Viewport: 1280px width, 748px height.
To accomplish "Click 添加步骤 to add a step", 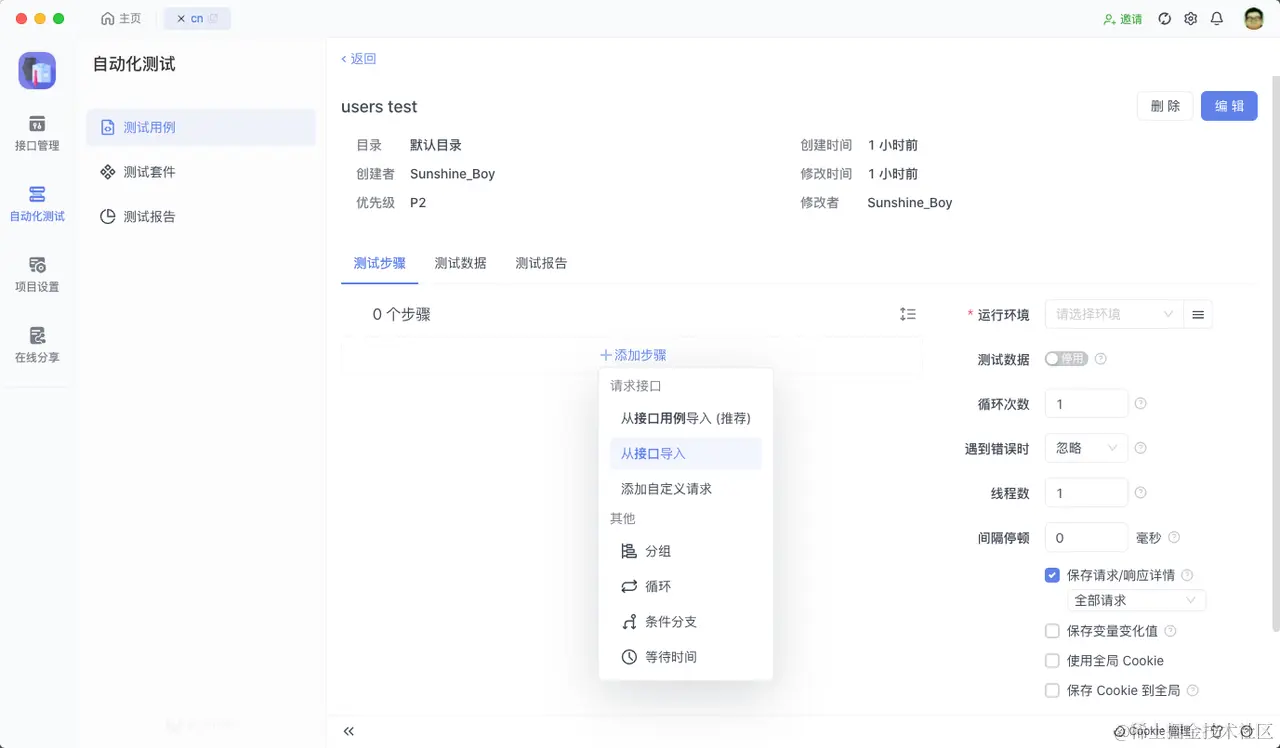I will tap(633, 355).
